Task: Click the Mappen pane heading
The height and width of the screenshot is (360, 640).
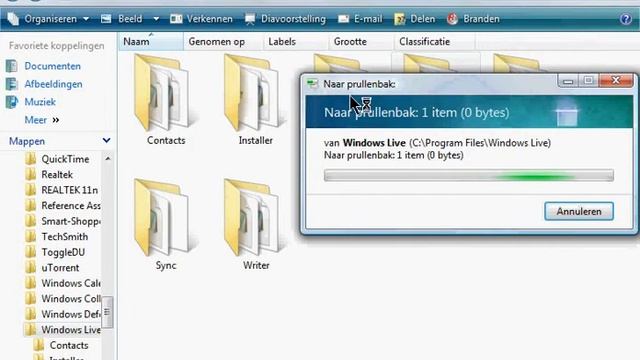Action: pos(27,141)
